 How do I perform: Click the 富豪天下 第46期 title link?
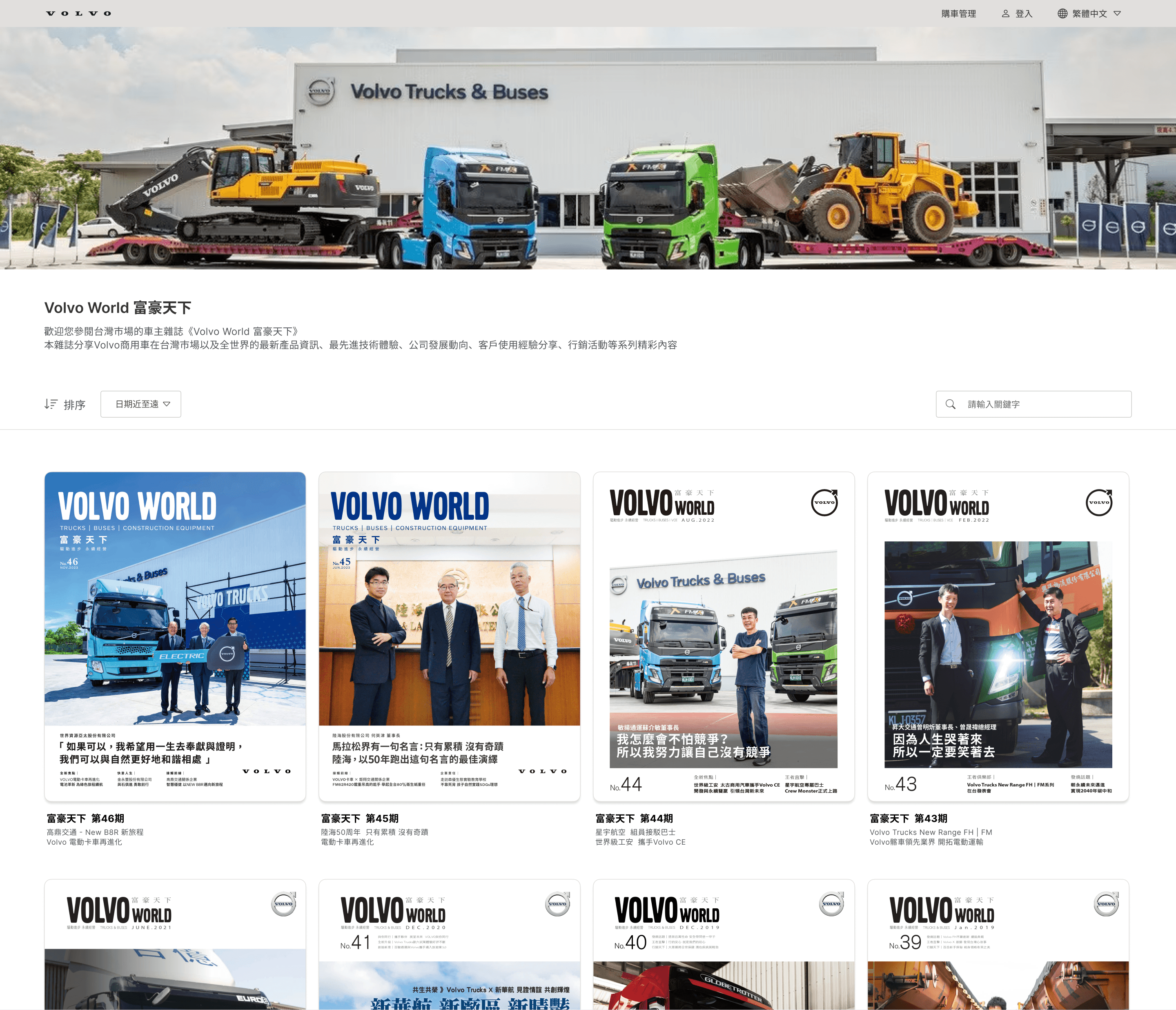(x=85, y=818)
